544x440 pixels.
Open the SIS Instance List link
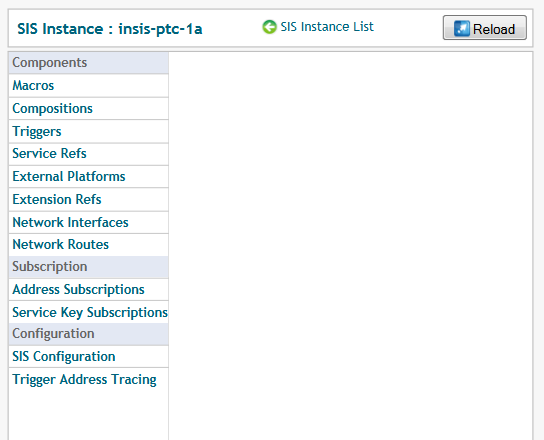point(327,27)
